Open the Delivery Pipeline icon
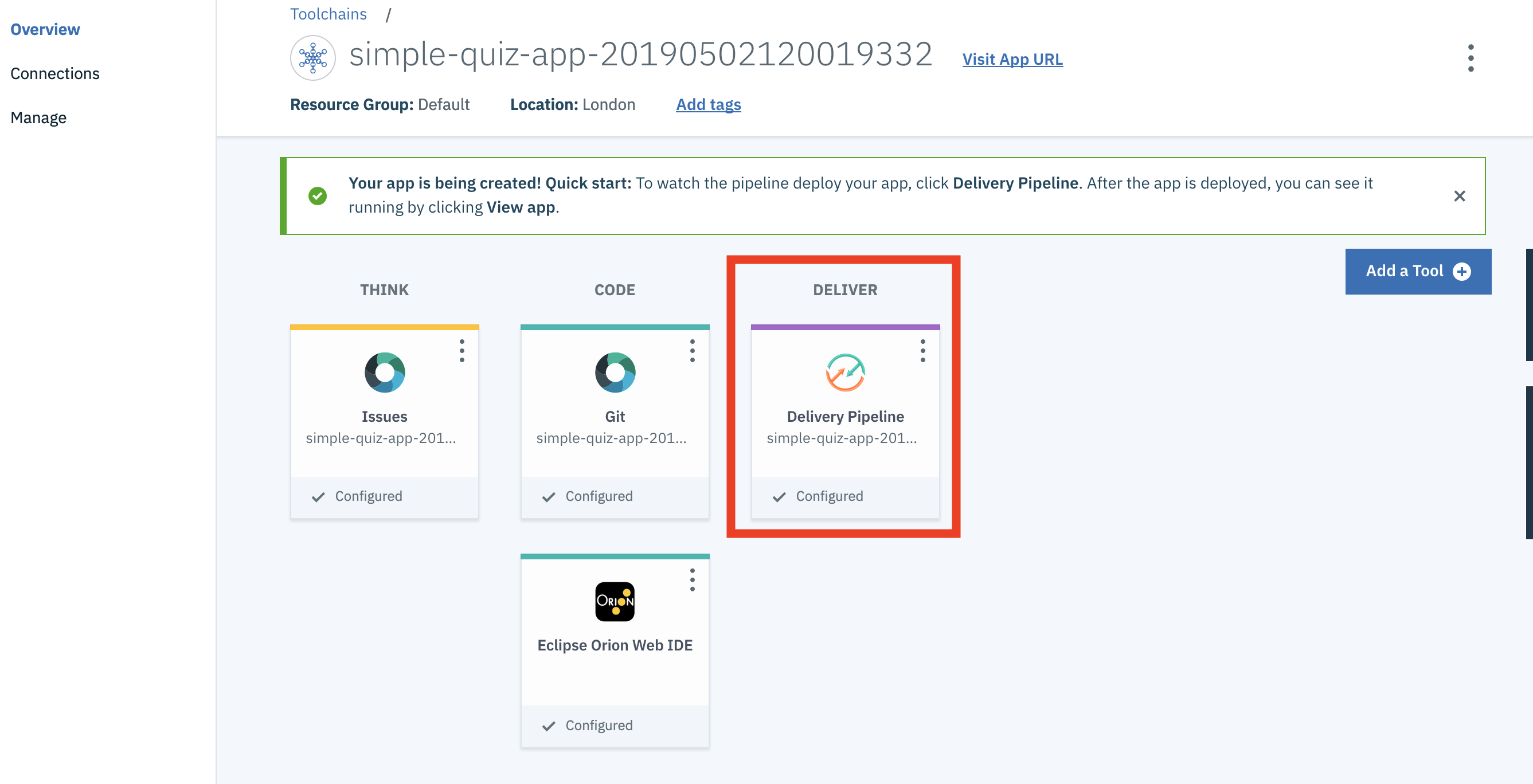Screen dimensions: 1533x784 point(845,373)
